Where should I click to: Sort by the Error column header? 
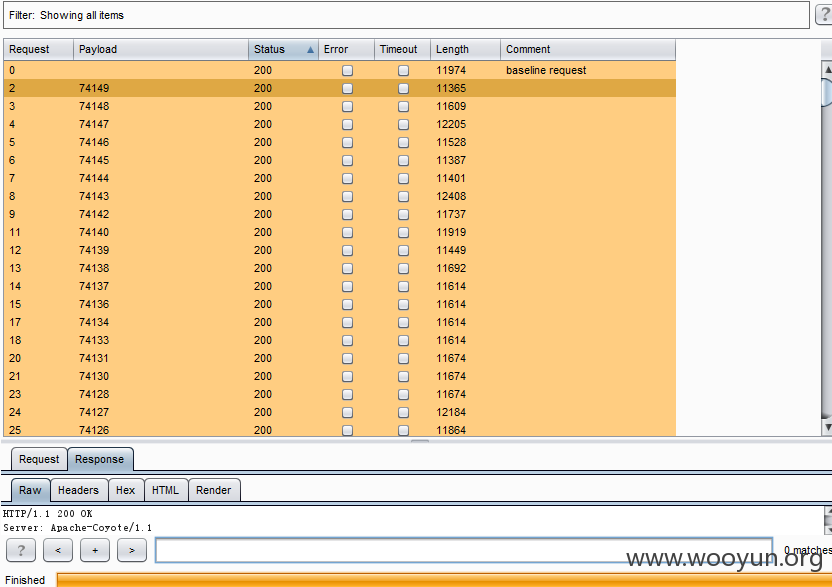[346, 49]
